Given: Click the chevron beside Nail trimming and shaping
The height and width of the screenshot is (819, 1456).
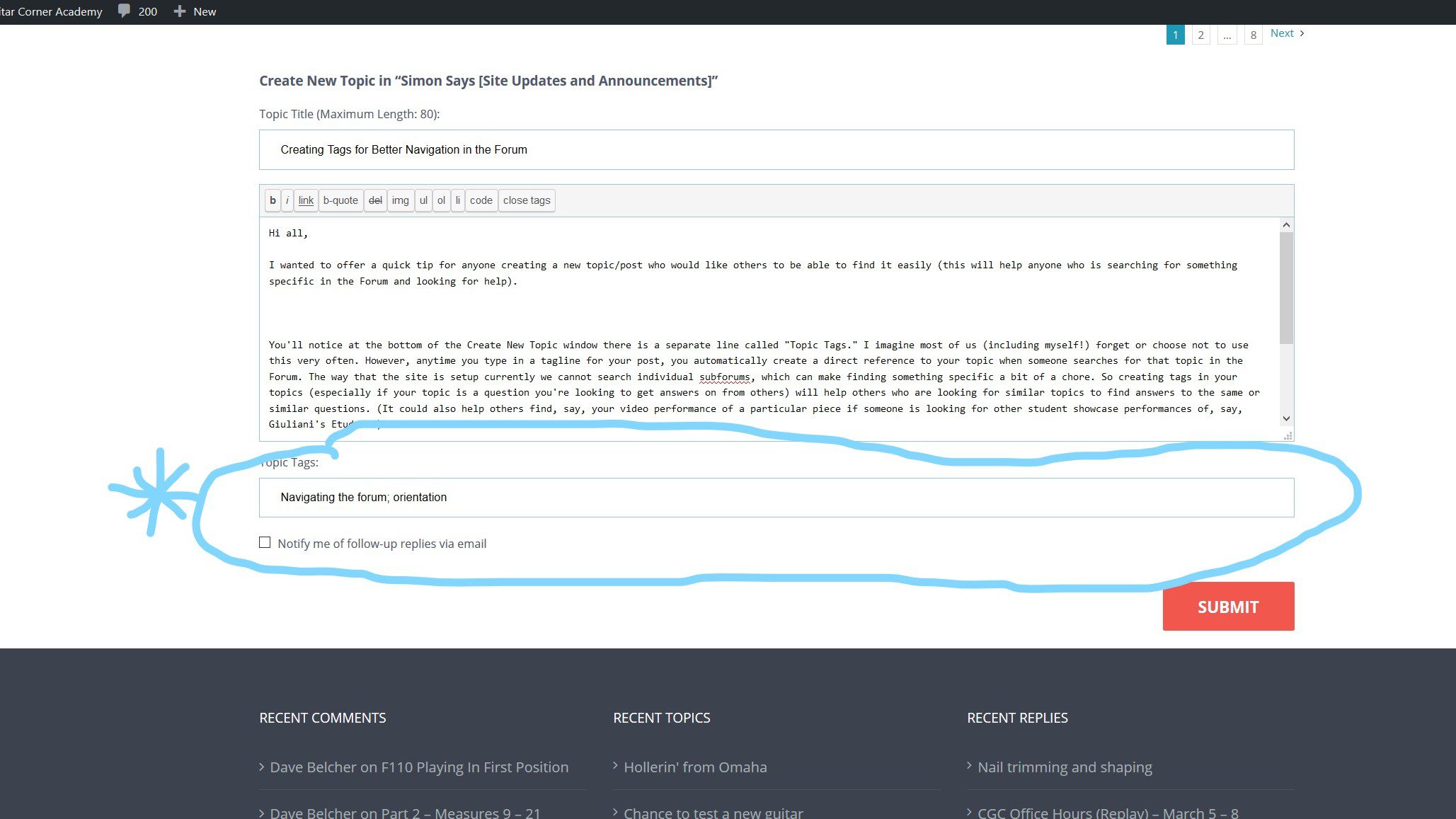Looking at the screenshot, I should click(970, 765).
